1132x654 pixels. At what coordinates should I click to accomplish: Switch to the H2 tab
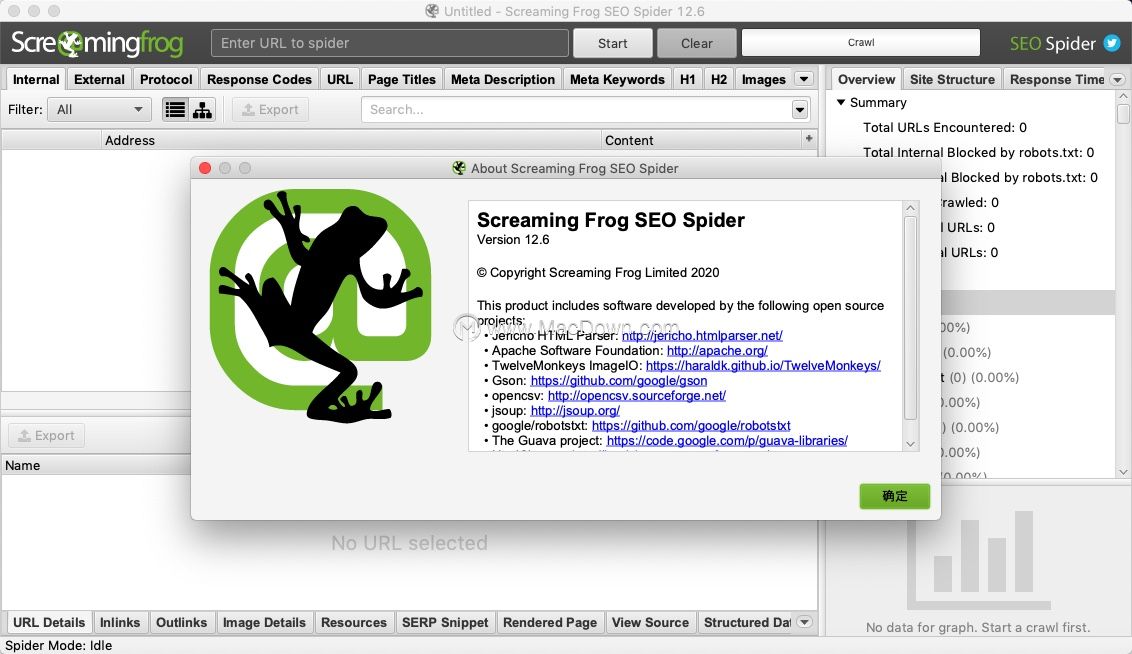coord(719,79)
